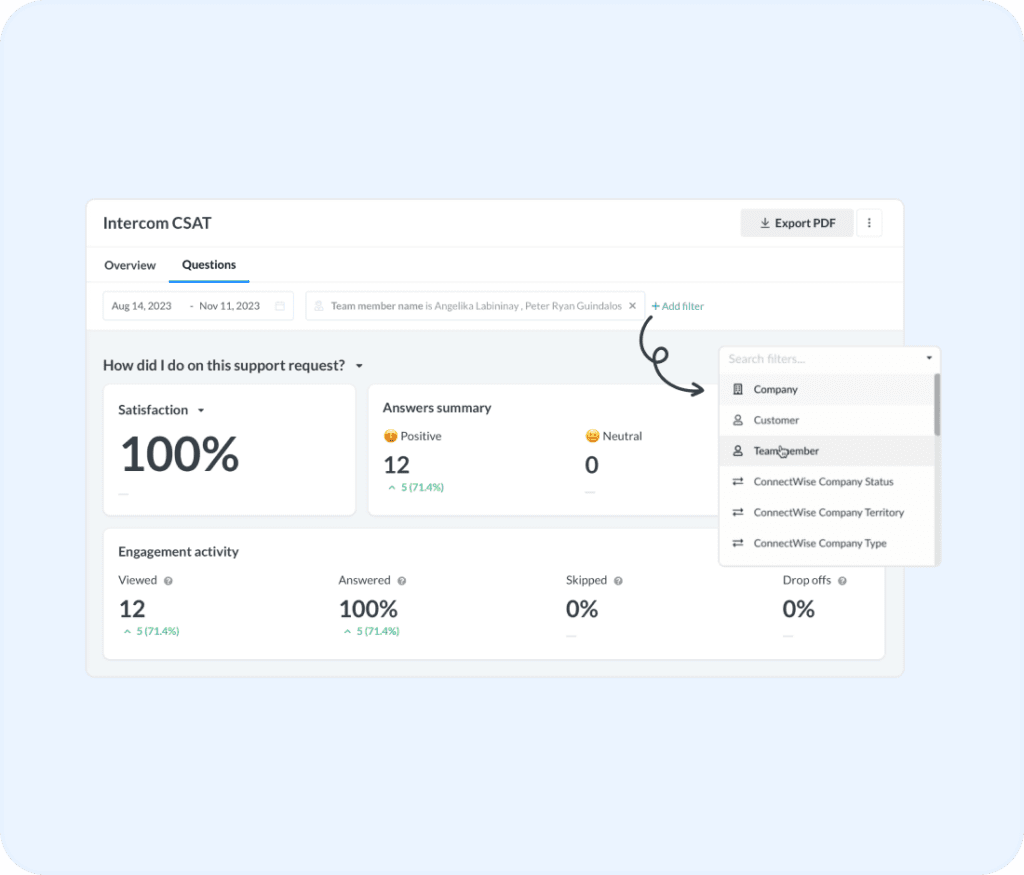This screenshot has height=875, width=1024.
Task: Click the arrows icon beside ConnectWise Company Status
Action: tap(739, 482)
